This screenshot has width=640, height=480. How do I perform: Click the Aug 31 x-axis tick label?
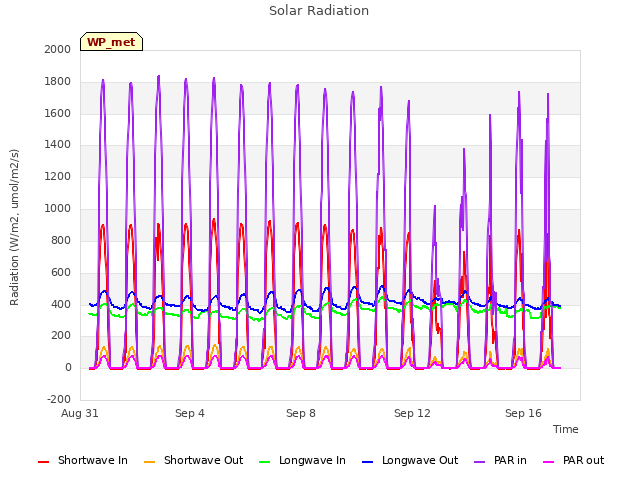[x=80, y=413]
